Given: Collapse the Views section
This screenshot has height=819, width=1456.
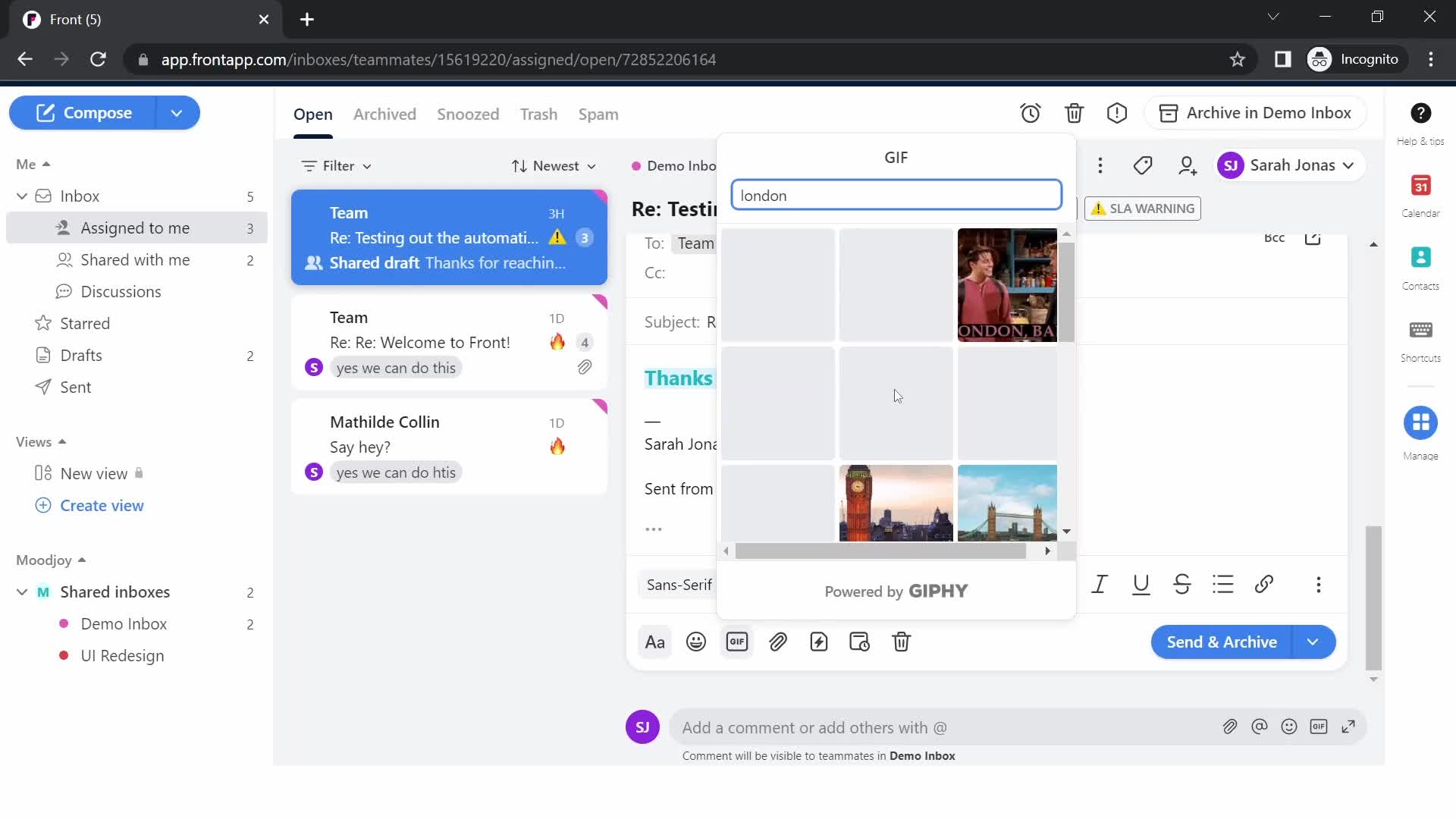Looking at the screenshot, I should pos(41,442).
